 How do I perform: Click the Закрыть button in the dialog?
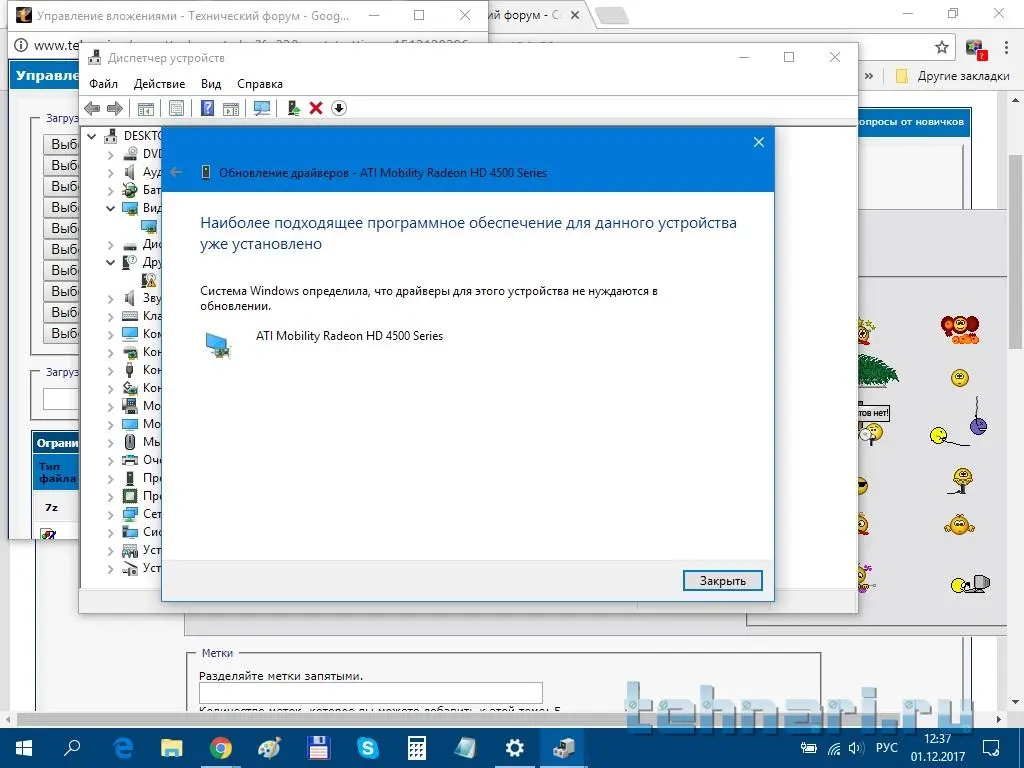(722, 581)
